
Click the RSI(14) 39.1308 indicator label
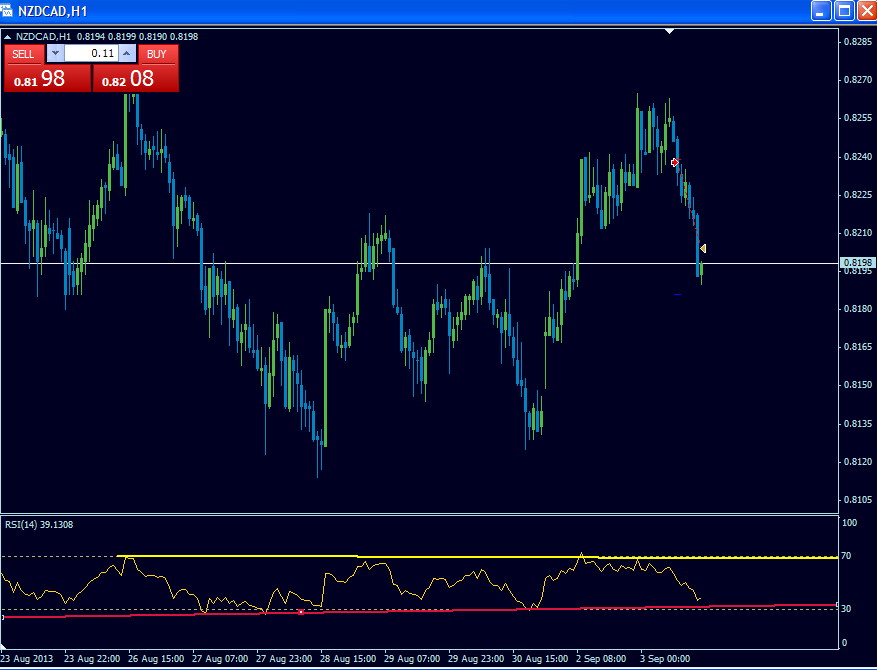39,525
